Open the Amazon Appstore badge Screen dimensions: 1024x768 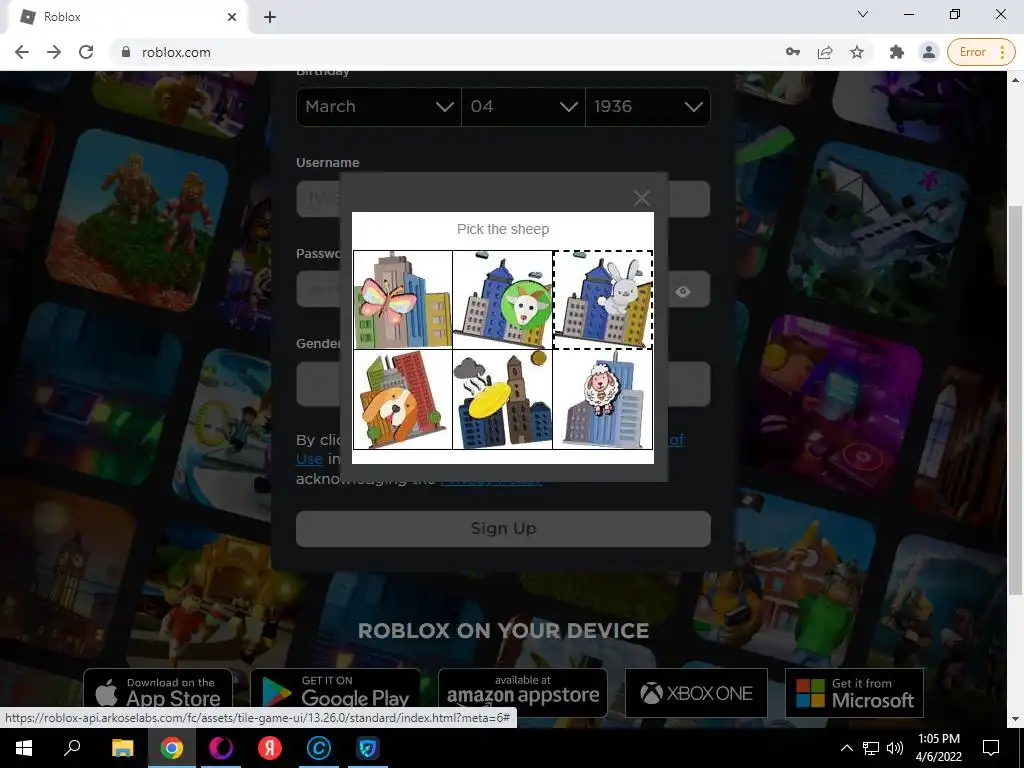coord(522,692)
